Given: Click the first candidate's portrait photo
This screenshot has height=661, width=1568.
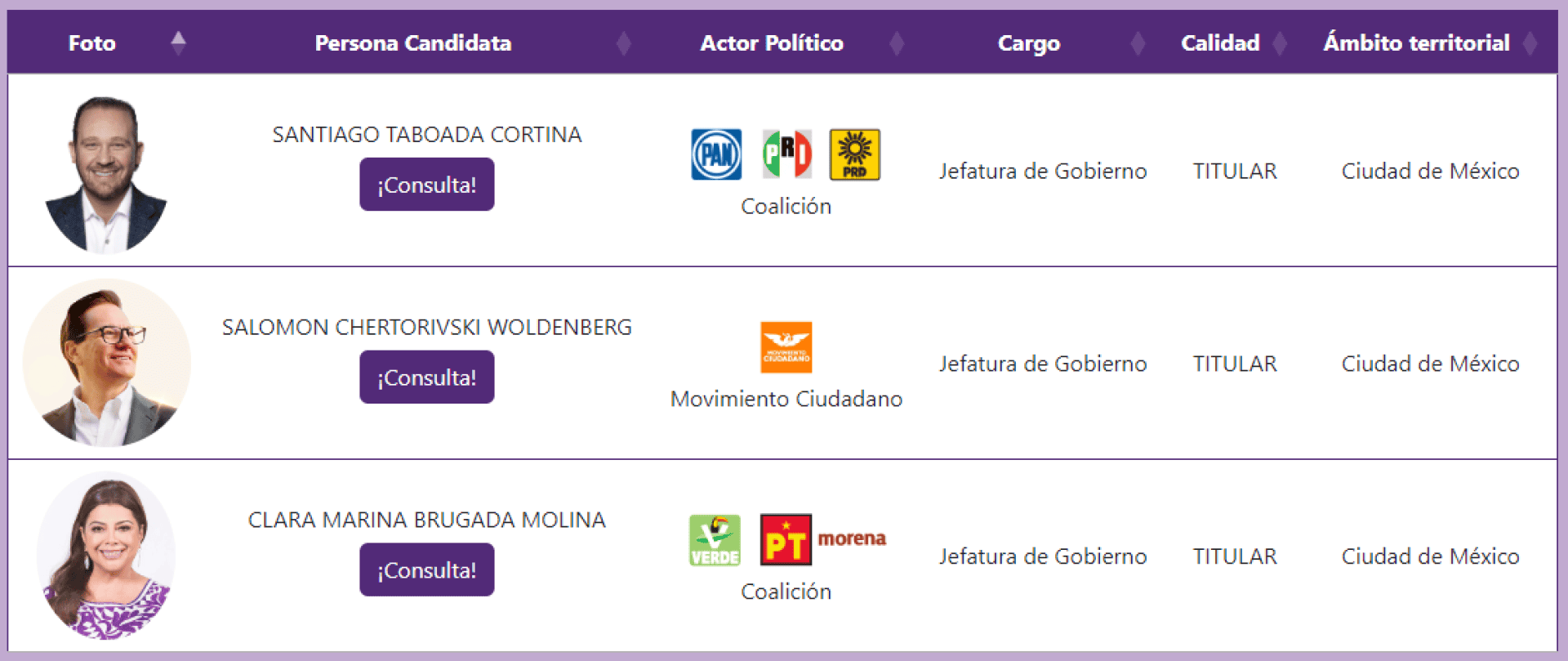Looking at the screenshot, I should [106, 173].
